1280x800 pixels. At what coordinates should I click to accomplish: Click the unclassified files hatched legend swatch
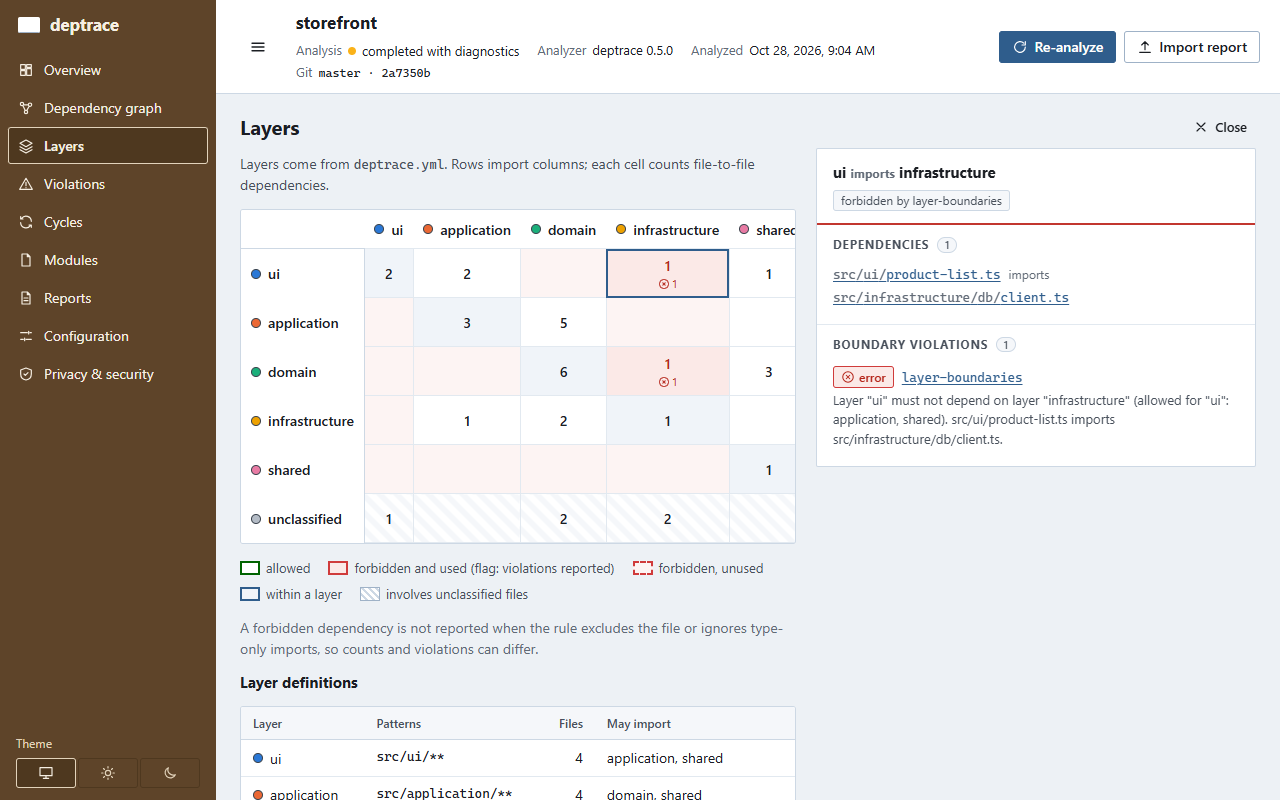[370, 594]
